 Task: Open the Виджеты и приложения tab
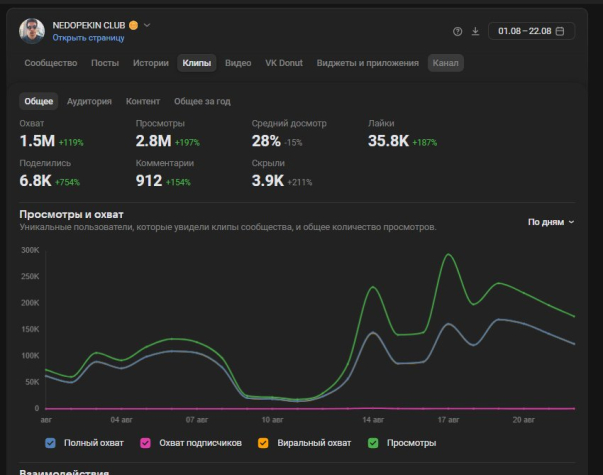368,63
